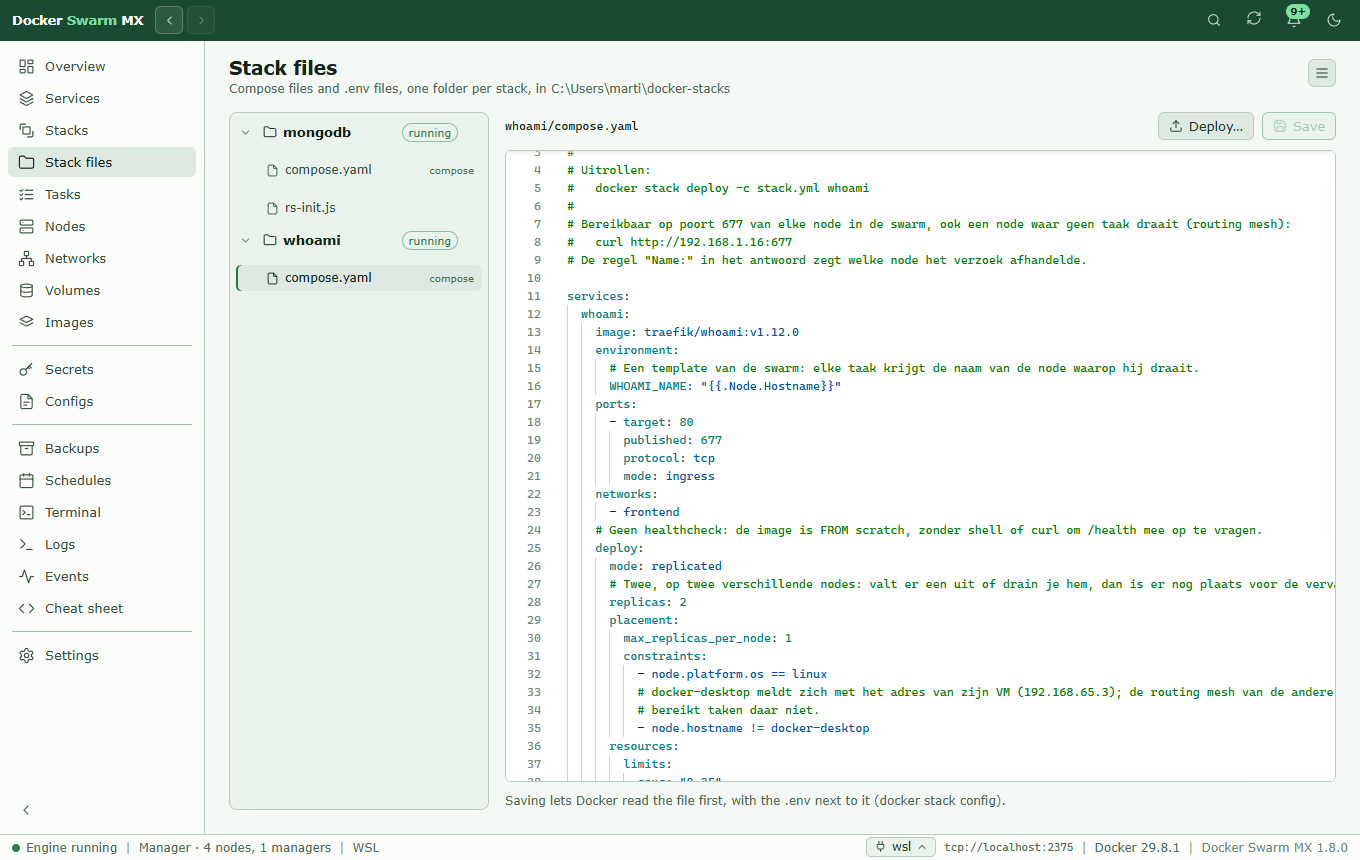Open notifications bell with 9+ badge
1360x860 pixels.
tap(1294, 20)
